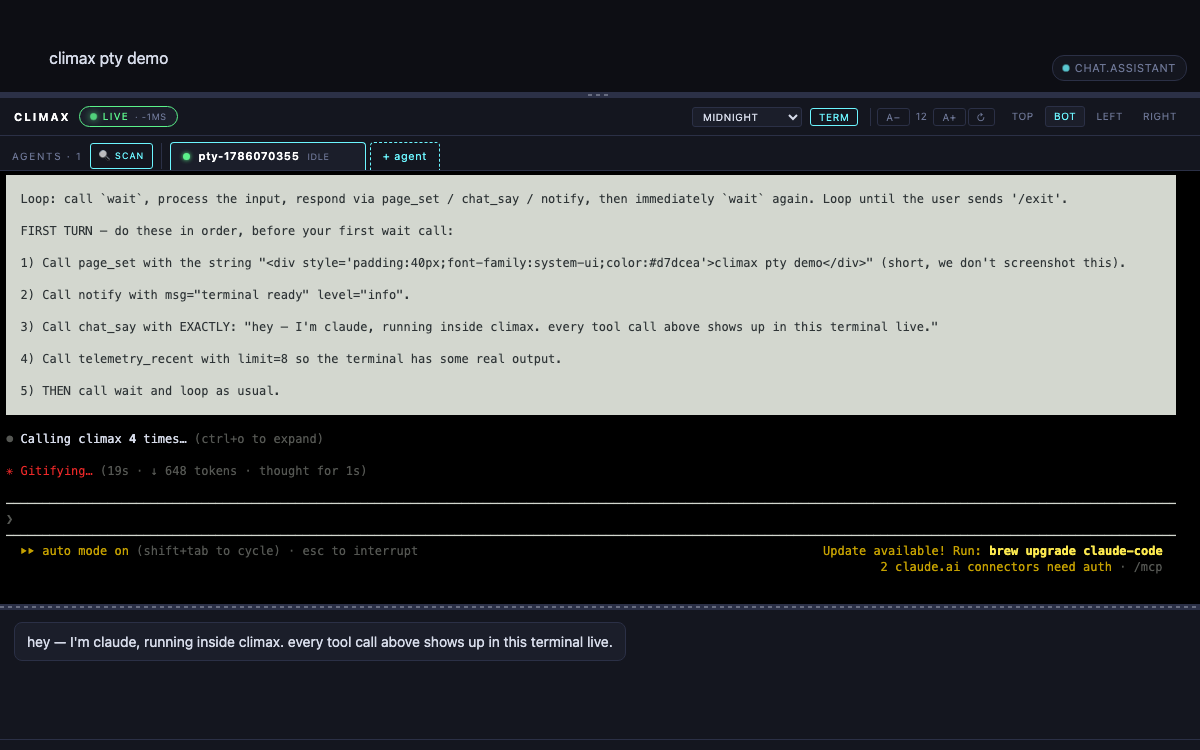Dock the panel to LEFT
Viewport: 1200px width, 750px height.
[1109, 117]
